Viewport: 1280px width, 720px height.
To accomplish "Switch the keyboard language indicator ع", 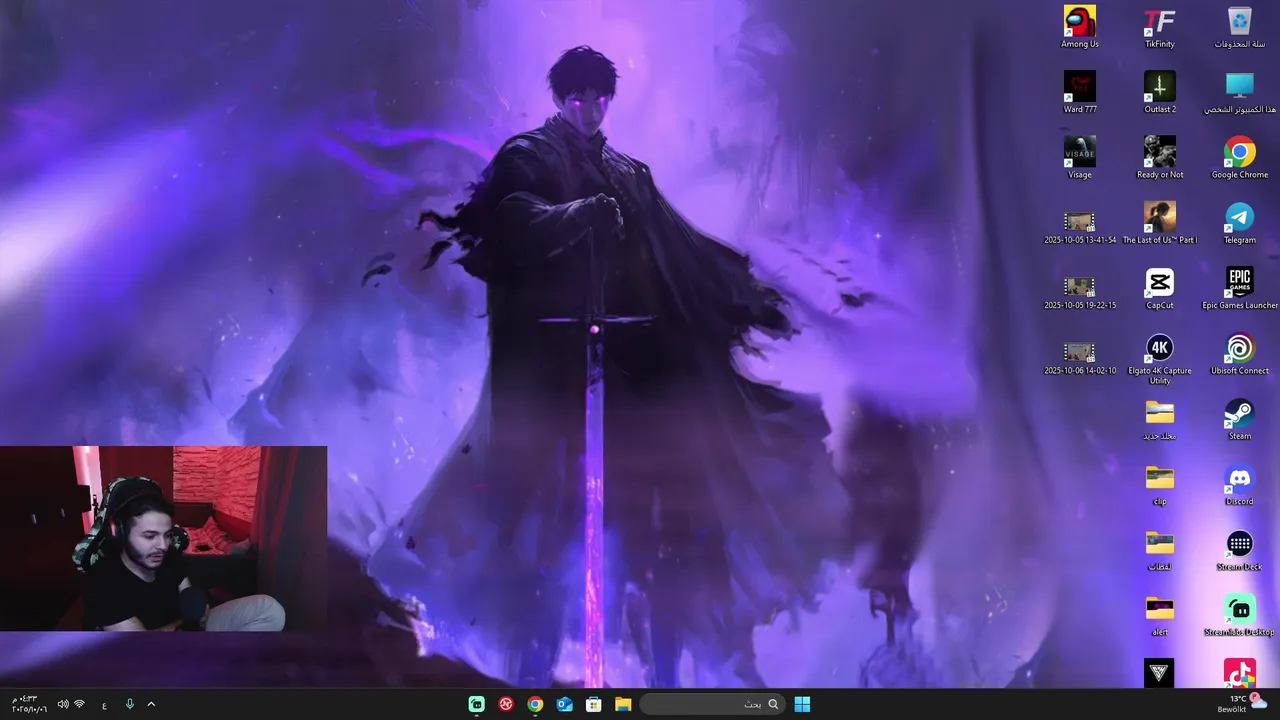I will point(104,705).
